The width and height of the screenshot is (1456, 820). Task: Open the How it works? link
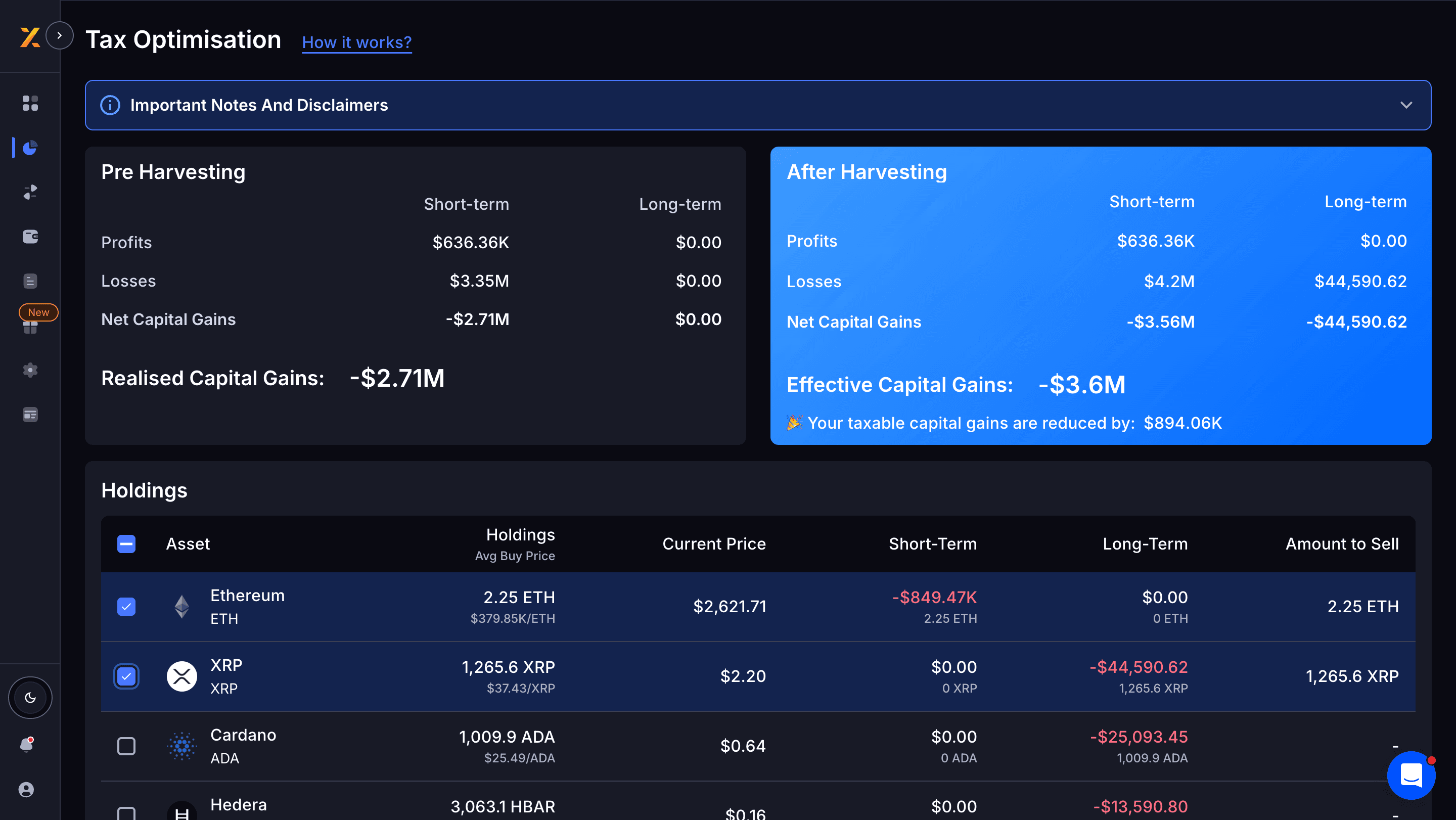pos(356,42)
